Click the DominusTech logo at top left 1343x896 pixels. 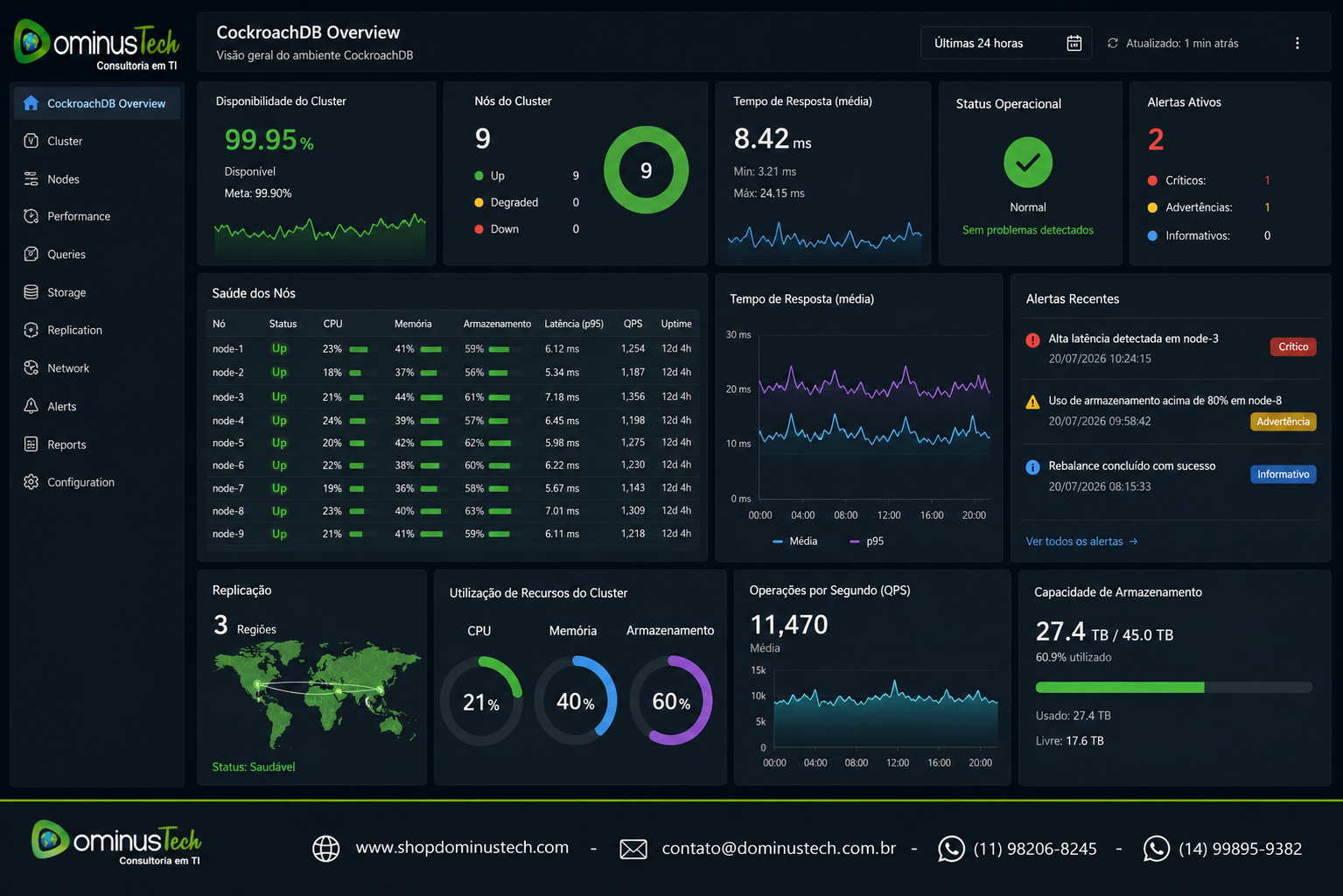pyautogui.click(x=96, y=44)
